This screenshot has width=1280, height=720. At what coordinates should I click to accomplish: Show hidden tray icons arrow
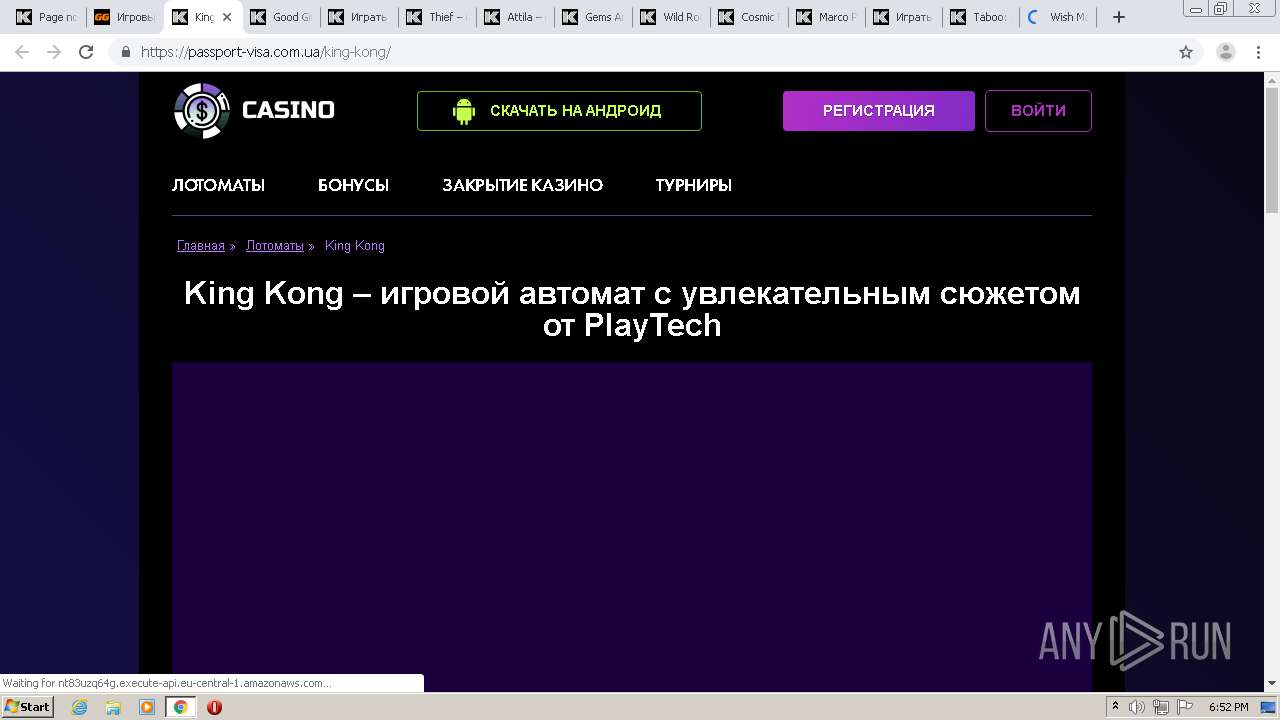tap(1115, 707)
